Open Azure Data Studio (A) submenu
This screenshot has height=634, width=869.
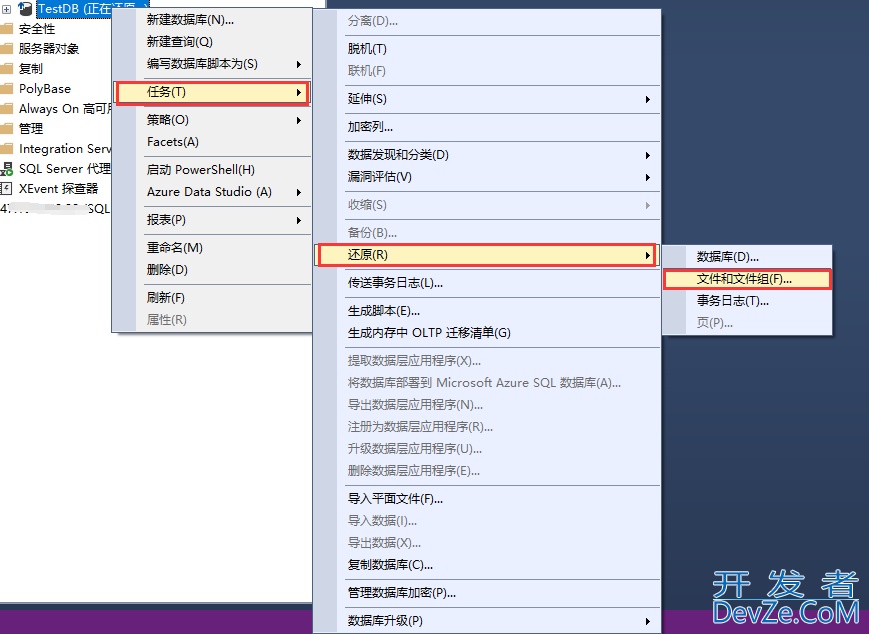pos(212,192)
